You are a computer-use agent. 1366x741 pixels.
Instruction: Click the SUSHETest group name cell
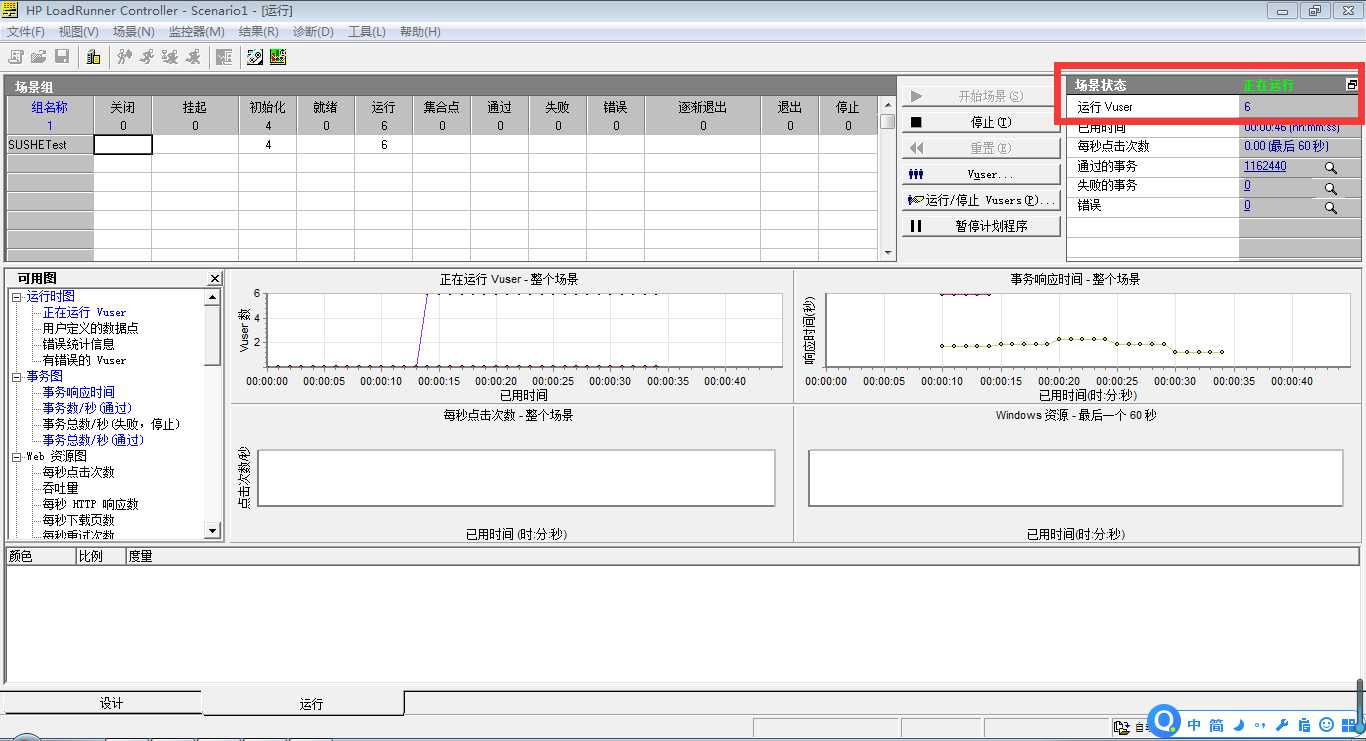50,145
